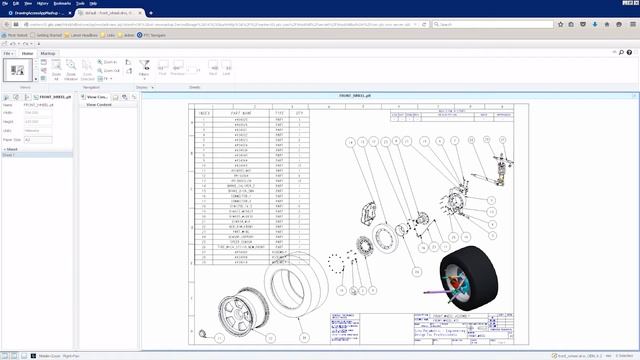Click the second icon in left panel tab row
Screen dimensions: 640x360
point(16,97)
